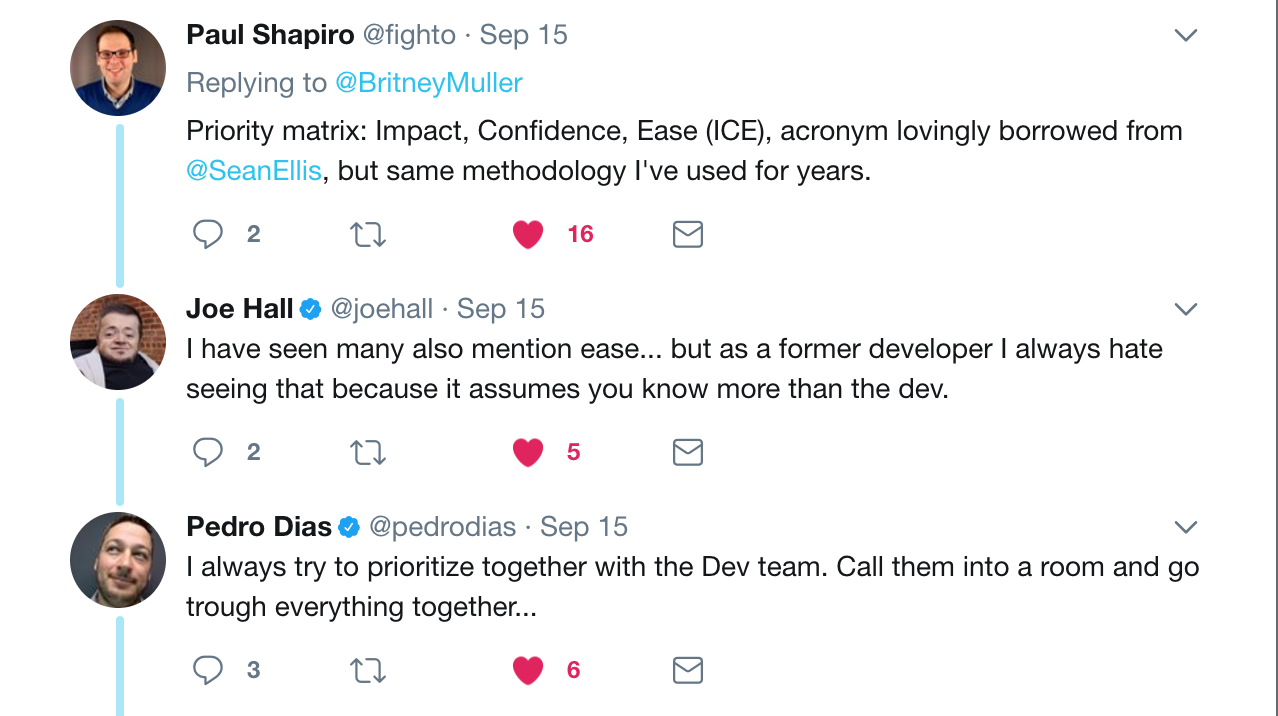The height and width of the screenshot is (716, 1278).
Task: Share Joe Hall's tweet by message envelope
Action: coord(688,452)
